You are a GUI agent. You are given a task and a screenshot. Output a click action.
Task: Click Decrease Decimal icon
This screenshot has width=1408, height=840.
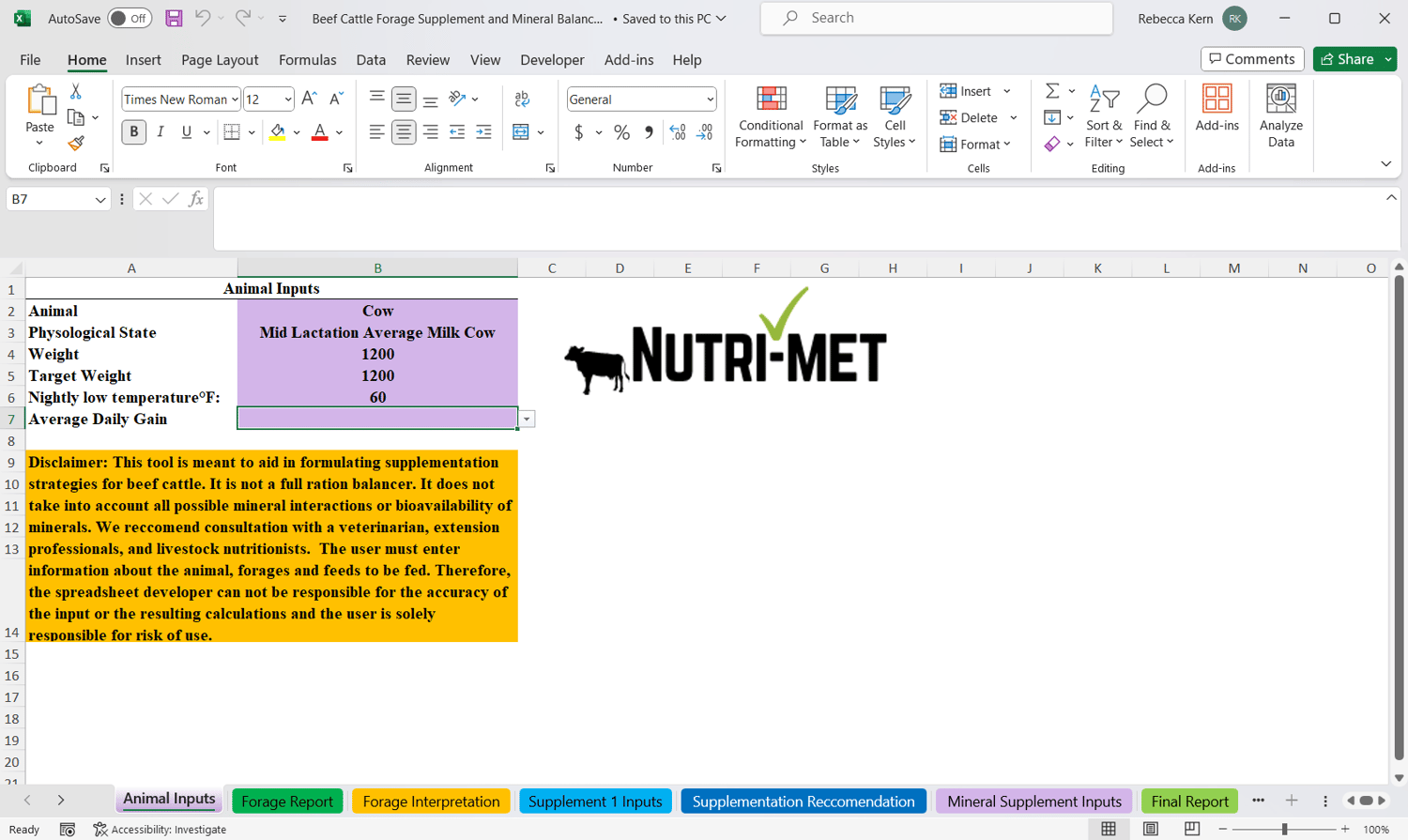(x=705, y=132)
